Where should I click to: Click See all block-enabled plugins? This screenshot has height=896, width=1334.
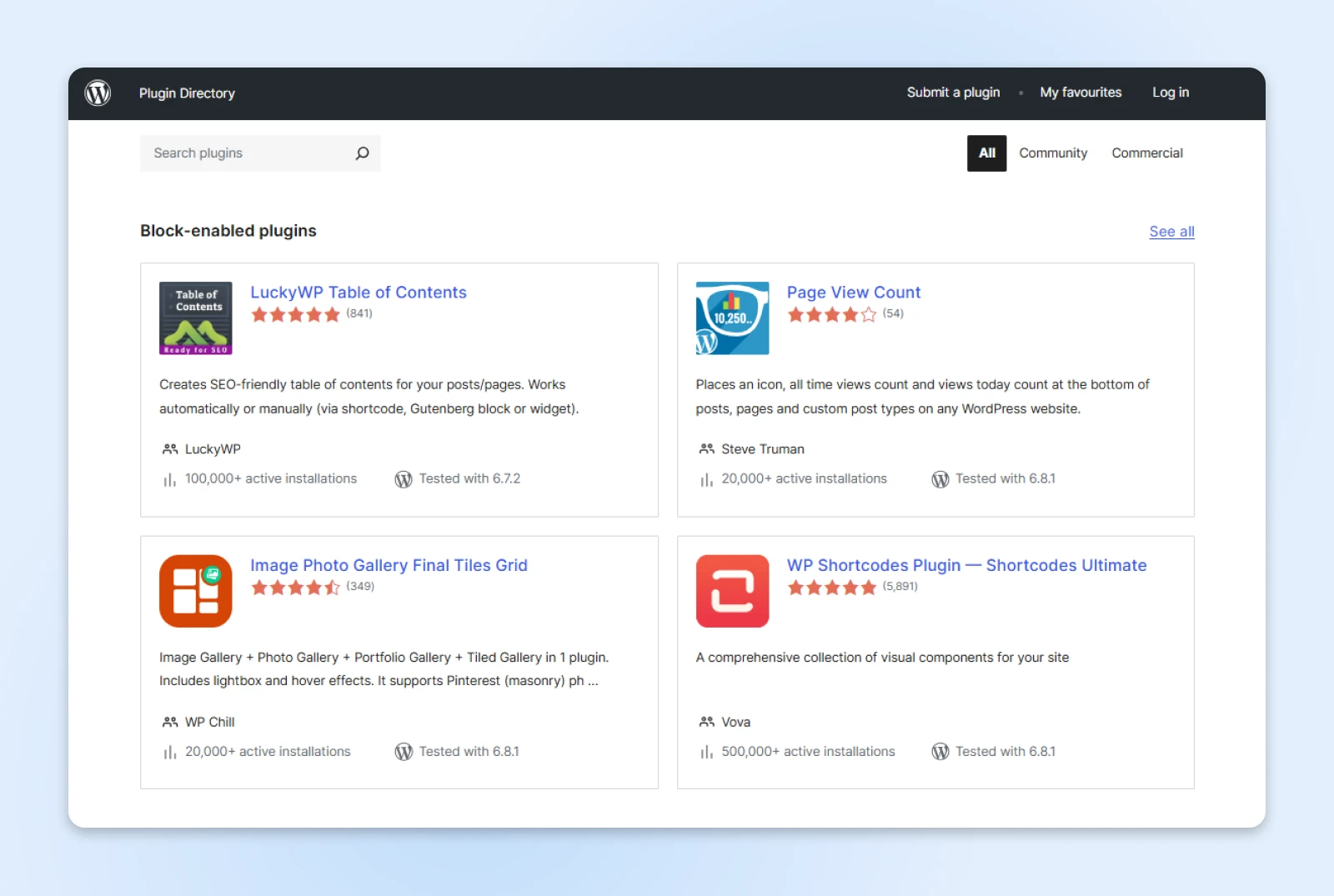coord(1171,232)
